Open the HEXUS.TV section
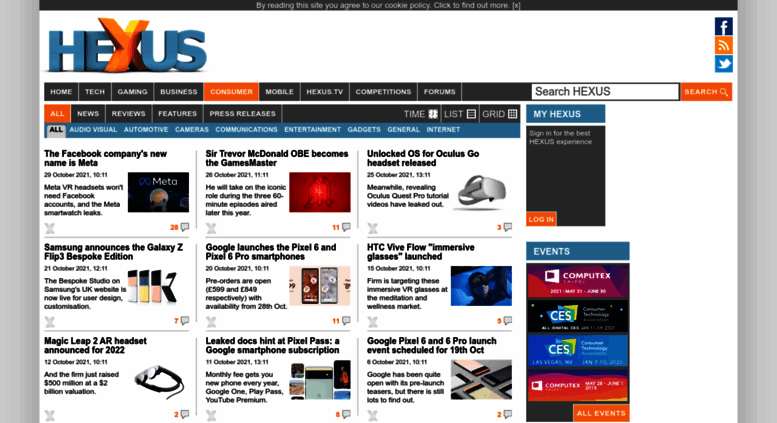Screen dimensions: 777x423 pos(325,92)
